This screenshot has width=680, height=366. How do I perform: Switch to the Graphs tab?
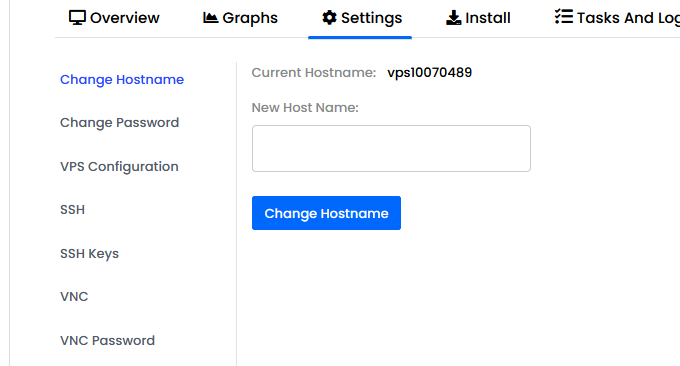tap(240, 18)
